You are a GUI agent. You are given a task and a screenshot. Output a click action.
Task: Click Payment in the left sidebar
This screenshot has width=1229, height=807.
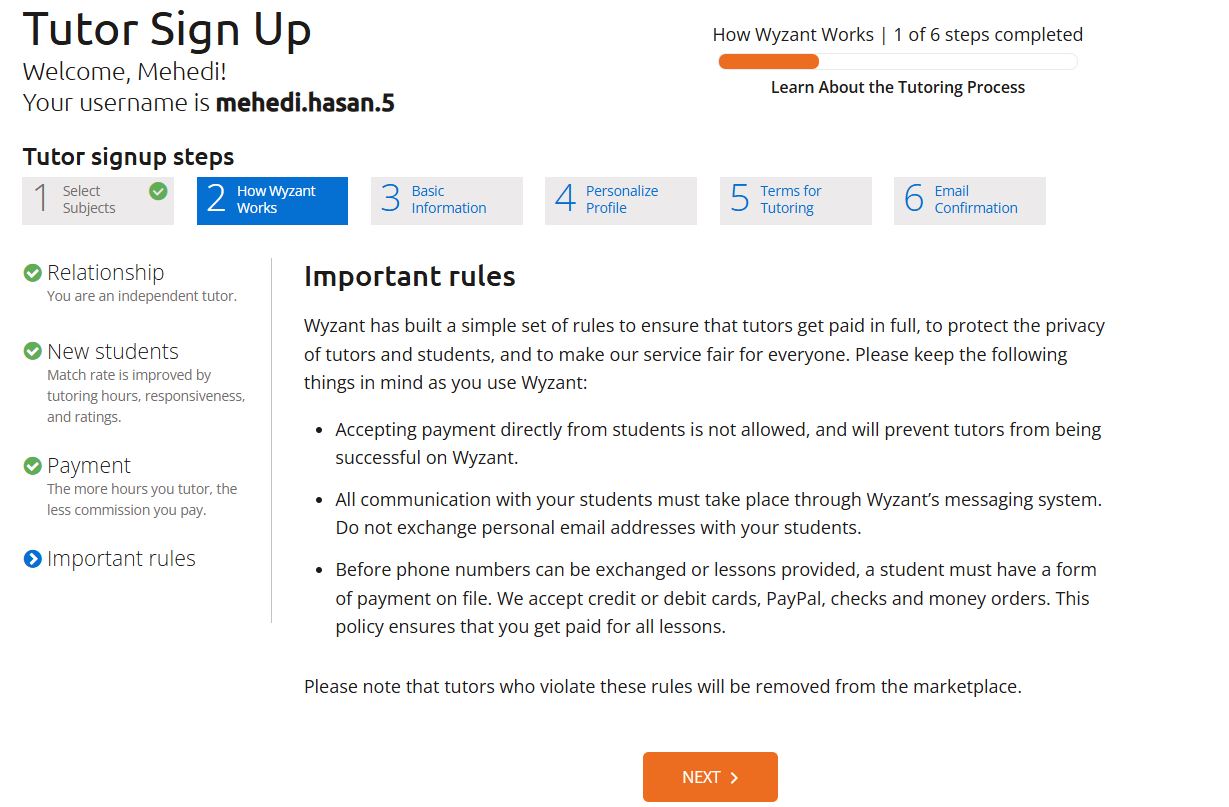[x=88, y=464]
